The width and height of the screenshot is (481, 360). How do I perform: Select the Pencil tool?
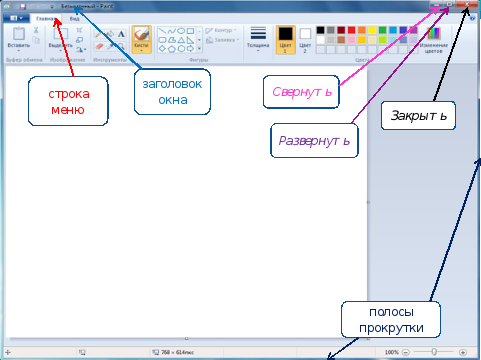pyautogui.click(x=98, y=34)
